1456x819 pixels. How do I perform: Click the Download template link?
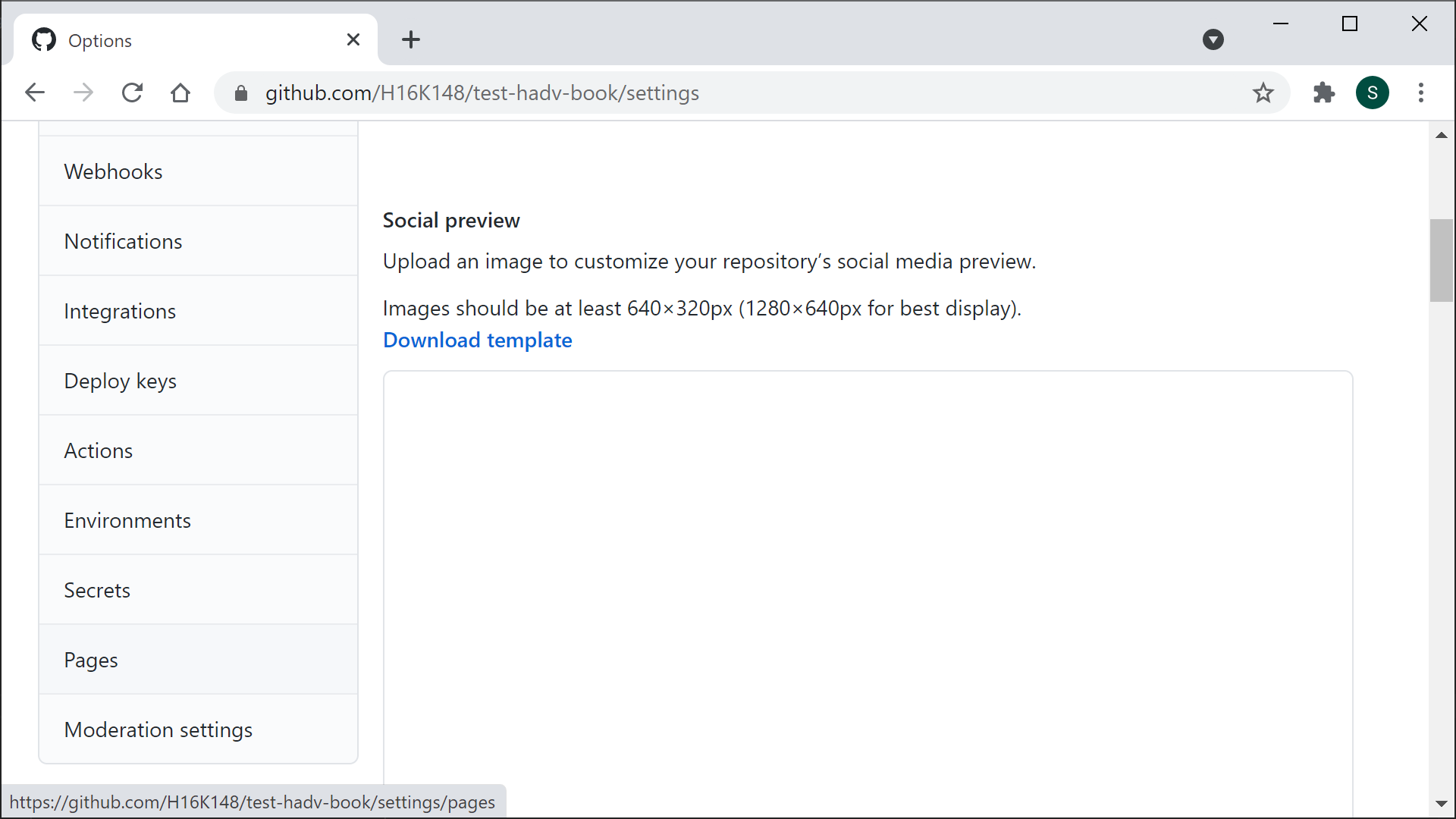click(x=478, y=340)
